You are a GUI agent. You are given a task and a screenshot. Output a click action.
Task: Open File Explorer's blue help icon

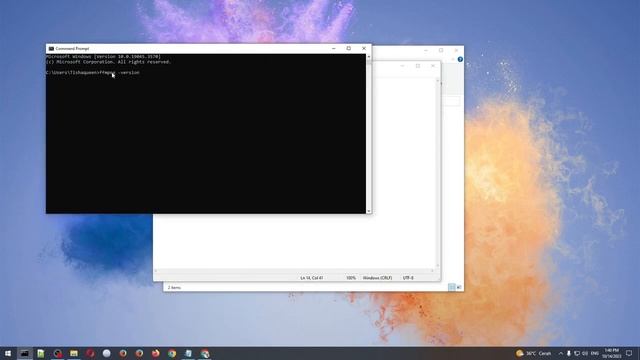pyautogui.click(x=460, y=60)
